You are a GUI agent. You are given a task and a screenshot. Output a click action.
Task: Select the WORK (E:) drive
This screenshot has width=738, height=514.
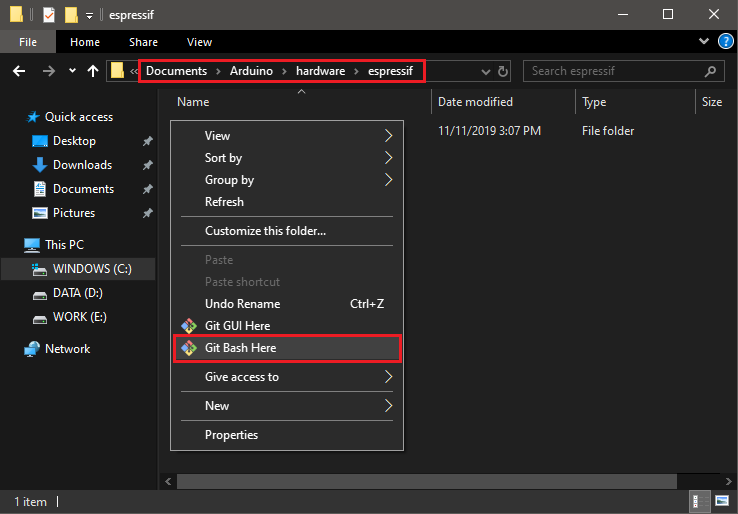[x=80, y=317]
